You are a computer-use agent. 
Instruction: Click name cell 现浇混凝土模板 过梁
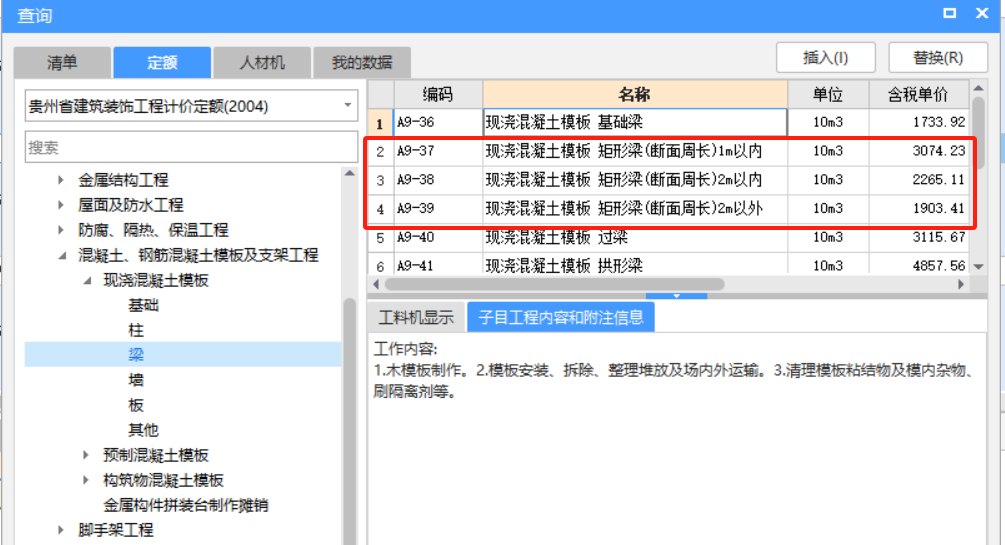[635, 237]
